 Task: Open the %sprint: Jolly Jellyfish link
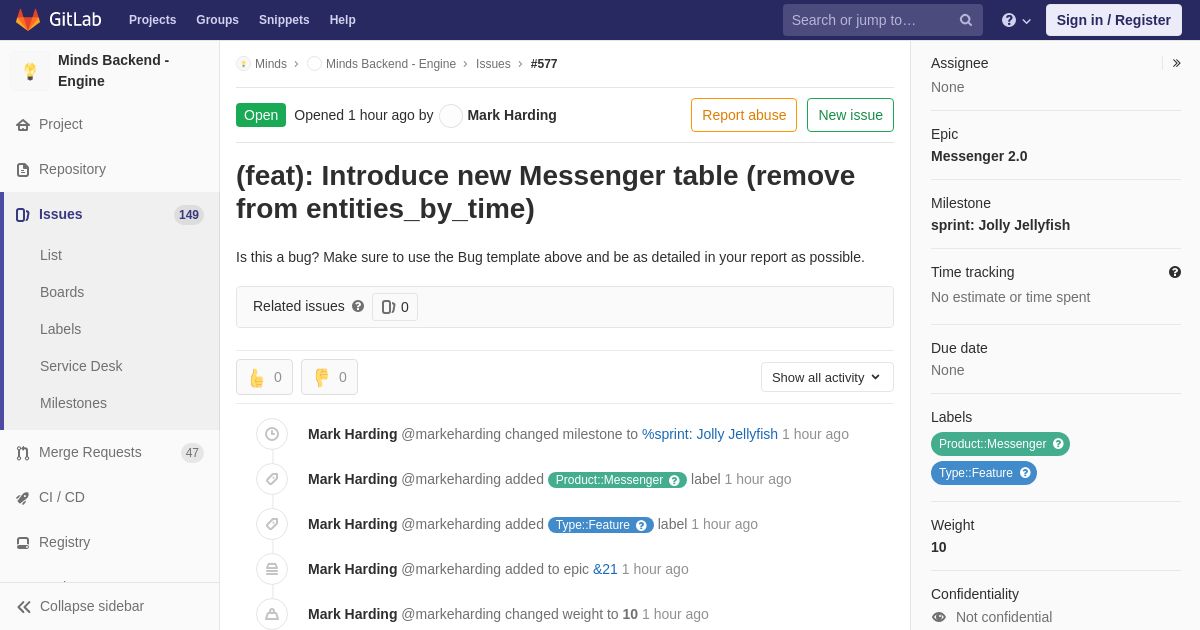point(710,434)
